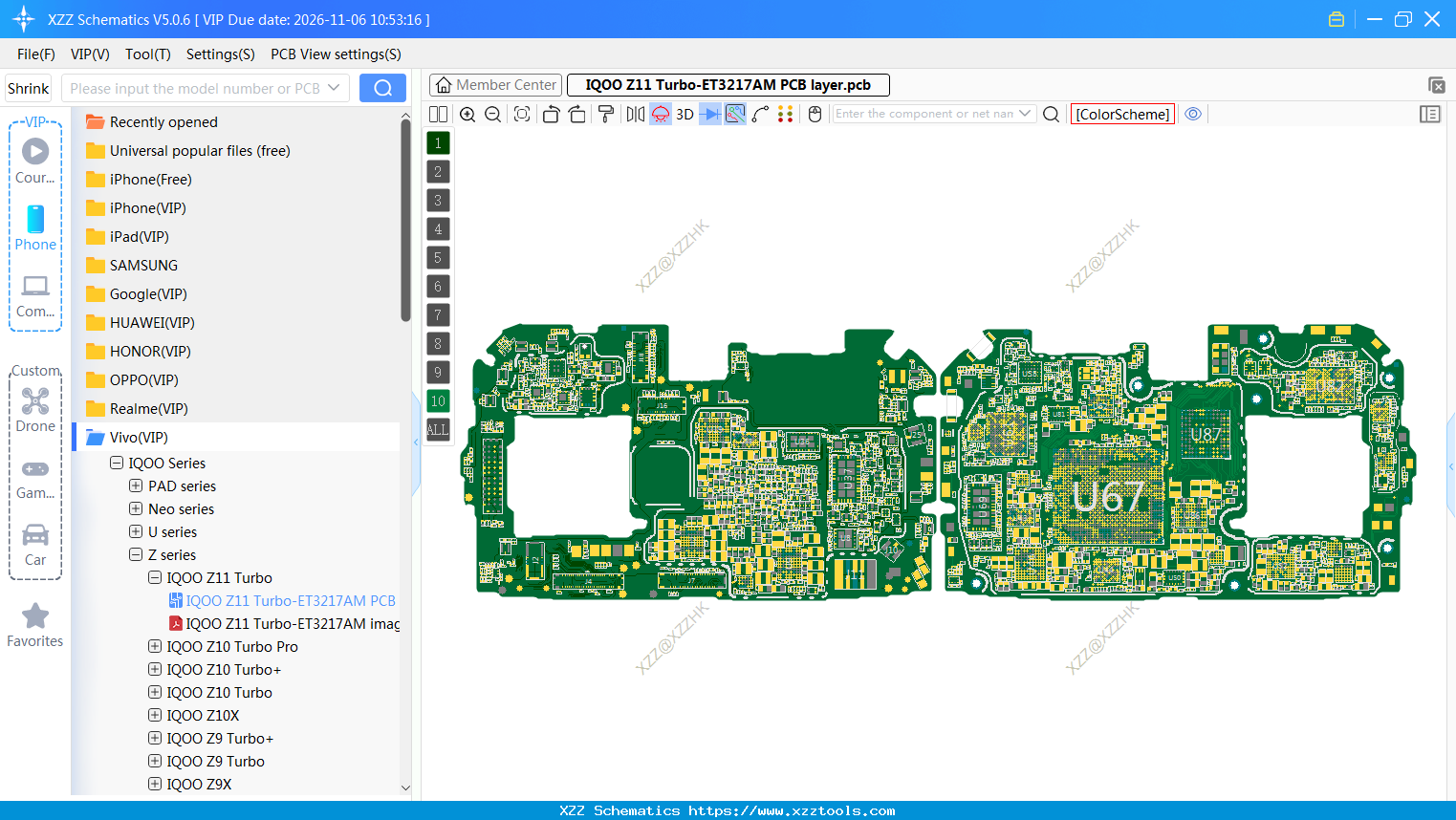The width and height of the screenshot is (1456, 820).
Task: Enable the highlighted red component view toggle
Action: 660,114
